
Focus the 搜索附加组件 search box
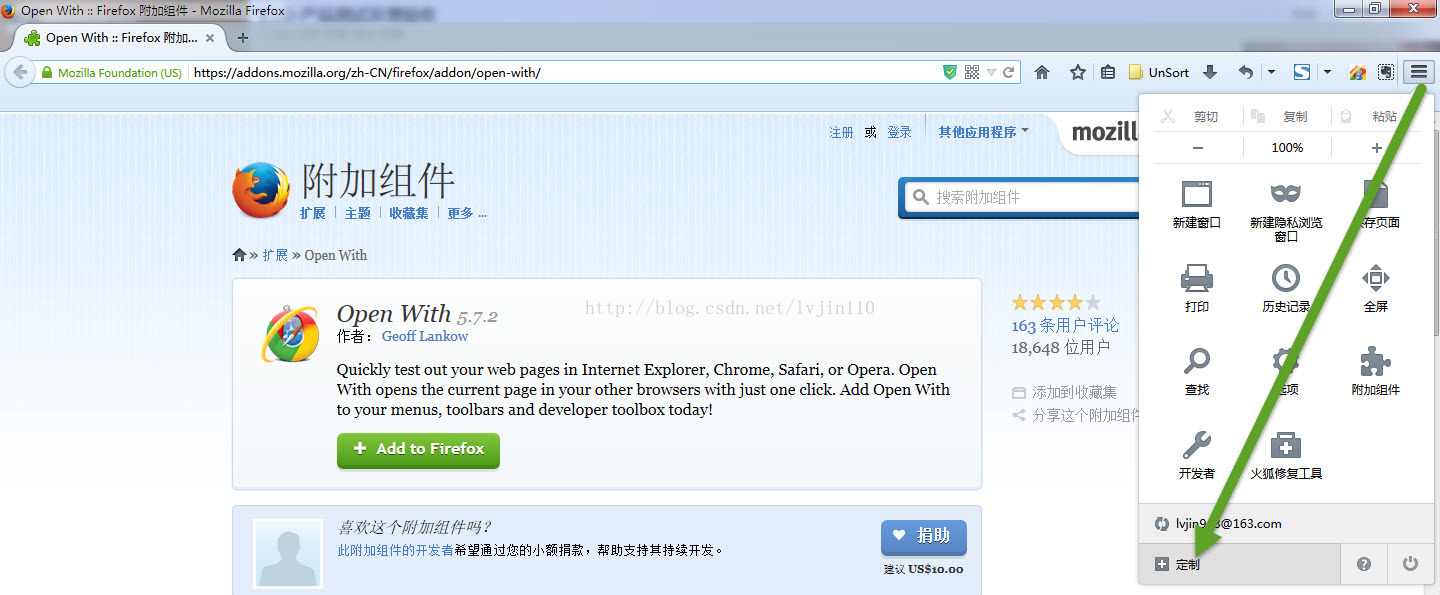pos(1020,198)
